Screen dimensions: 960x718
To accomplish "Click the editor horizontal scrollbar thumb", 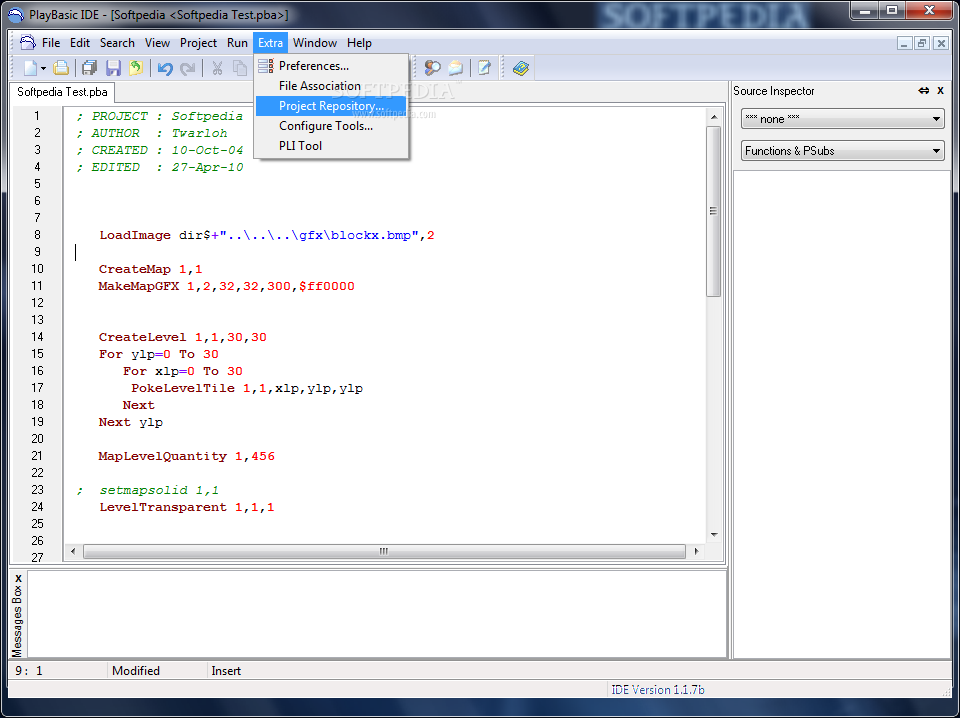I will pyautogui.click(x=384, y=552).
